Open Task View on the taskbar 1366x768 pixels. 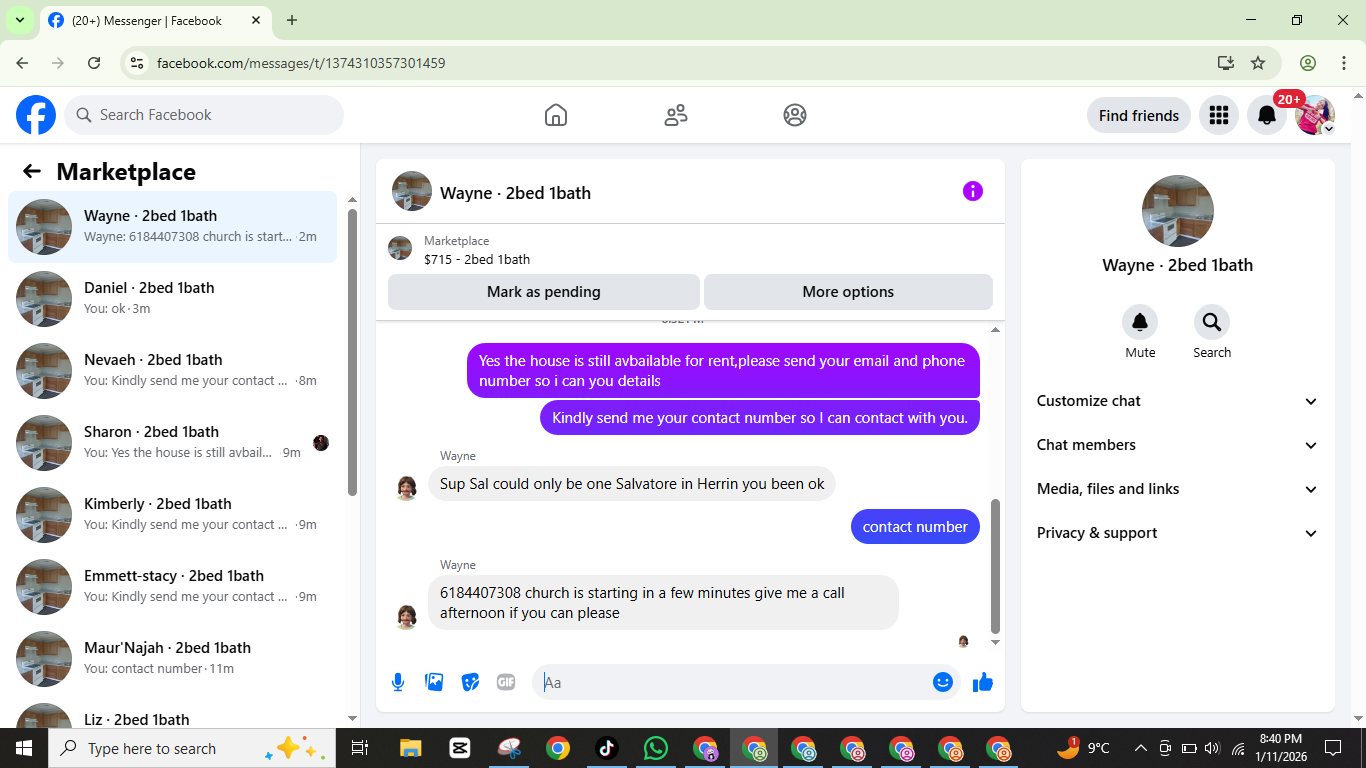pyautogui.click(x=361, y=748)
